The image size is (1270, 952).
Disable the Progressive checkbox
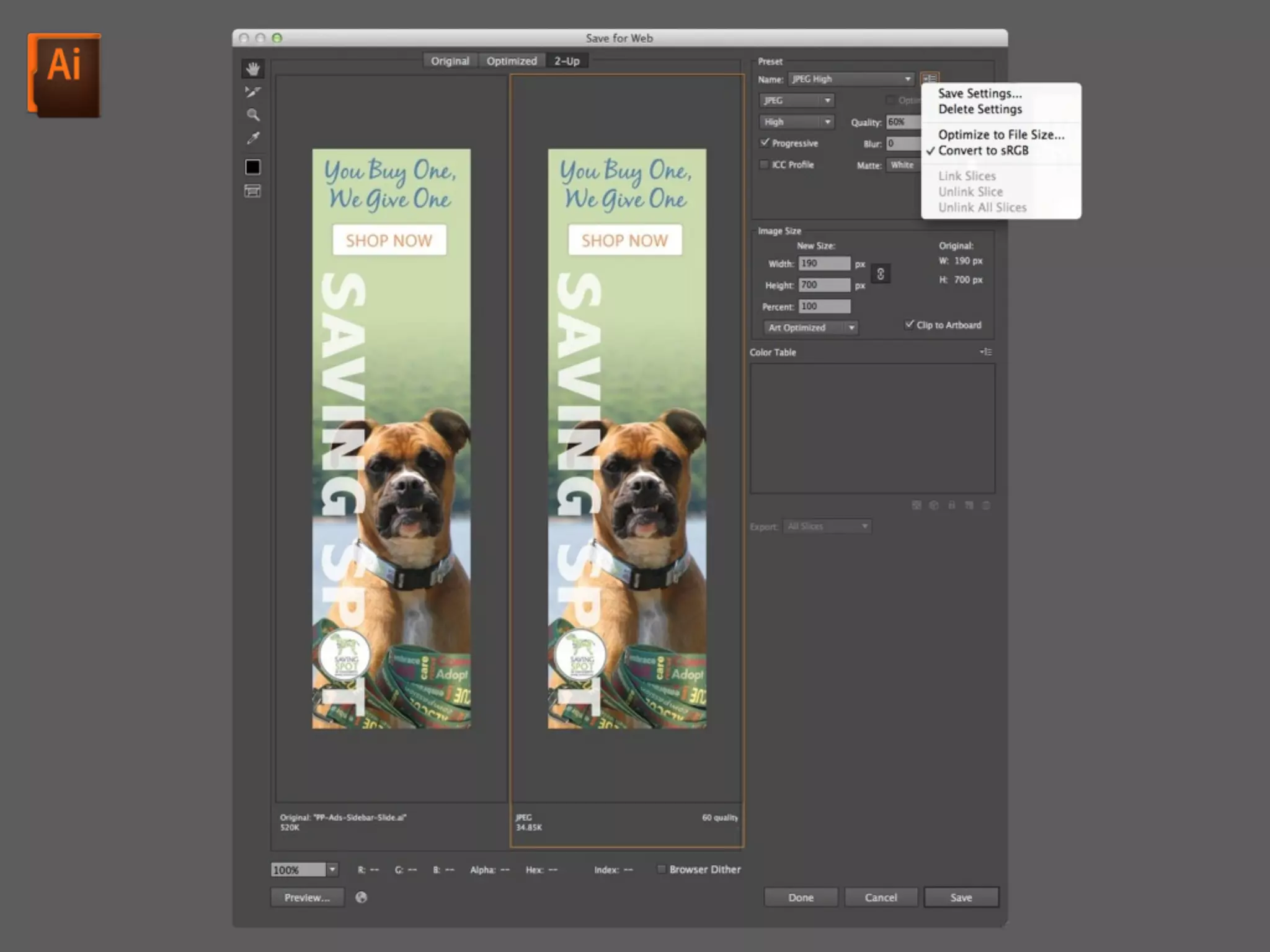pyautogui.click(x=765, y=143)
